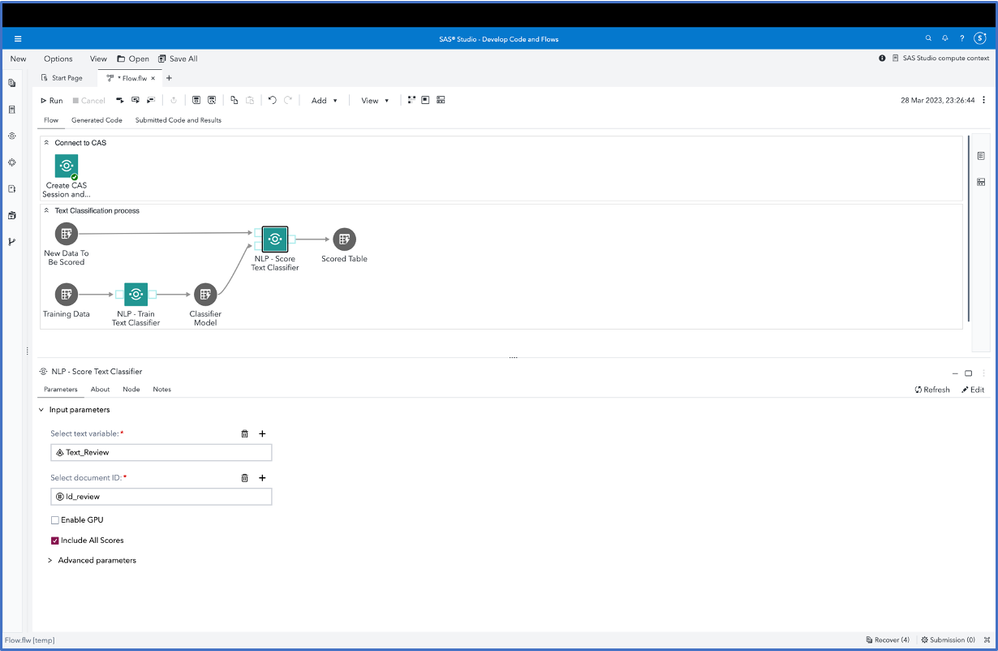Click the arrange nodes icon in flow toolbar

pos(411,100)
